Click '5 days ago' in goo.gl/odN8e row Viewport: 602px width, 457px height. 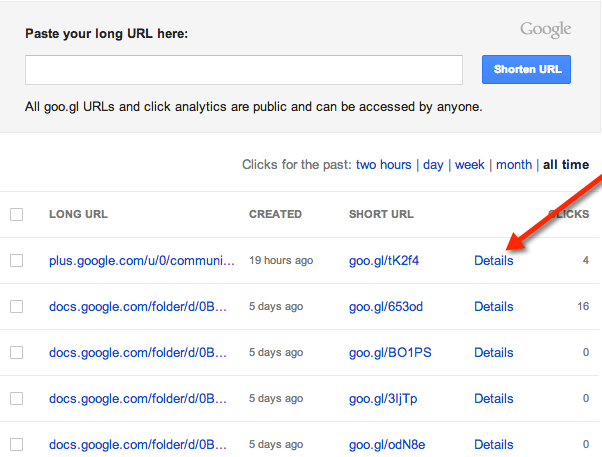point(276,445)
